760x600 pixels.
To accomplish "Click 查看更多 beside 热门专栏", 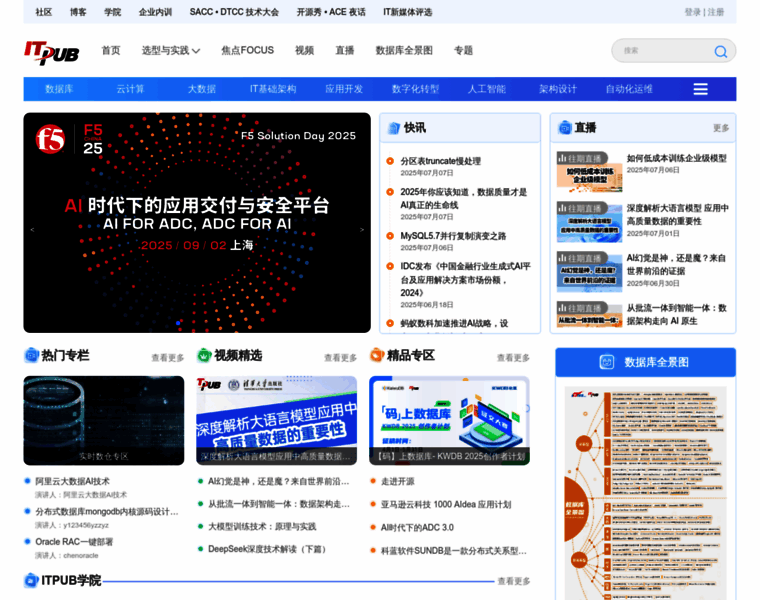I will [x=168, y=358].
